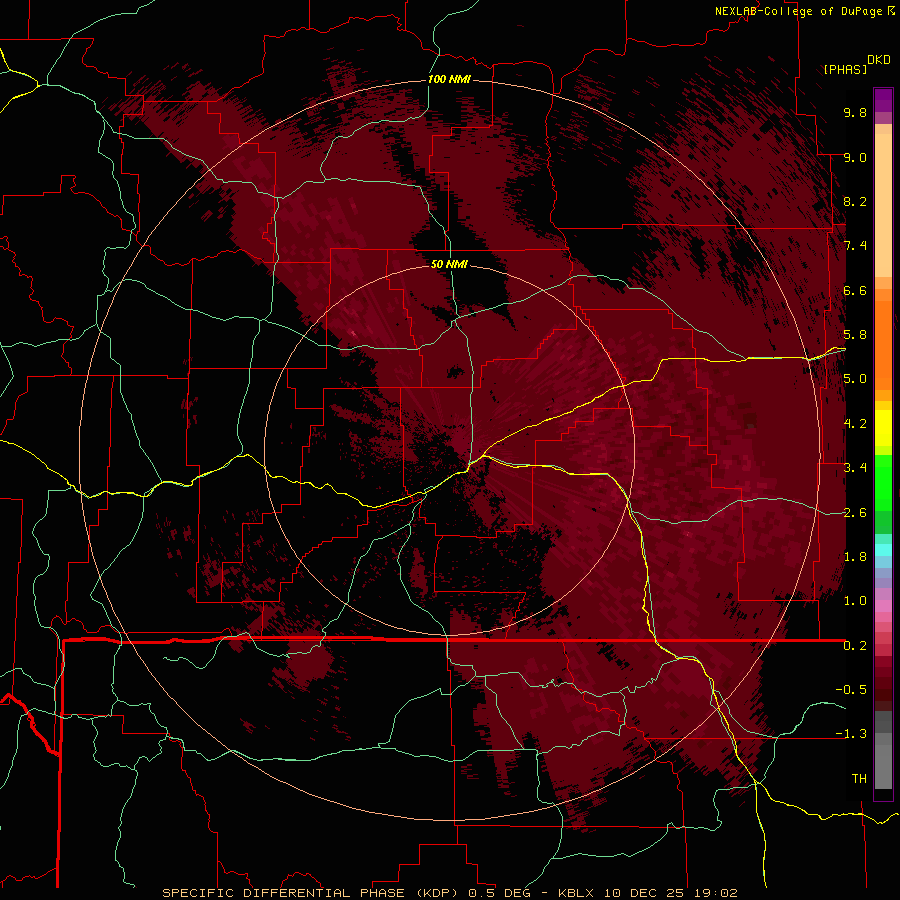Click the 6.6 value on color scale

[855, 290]
